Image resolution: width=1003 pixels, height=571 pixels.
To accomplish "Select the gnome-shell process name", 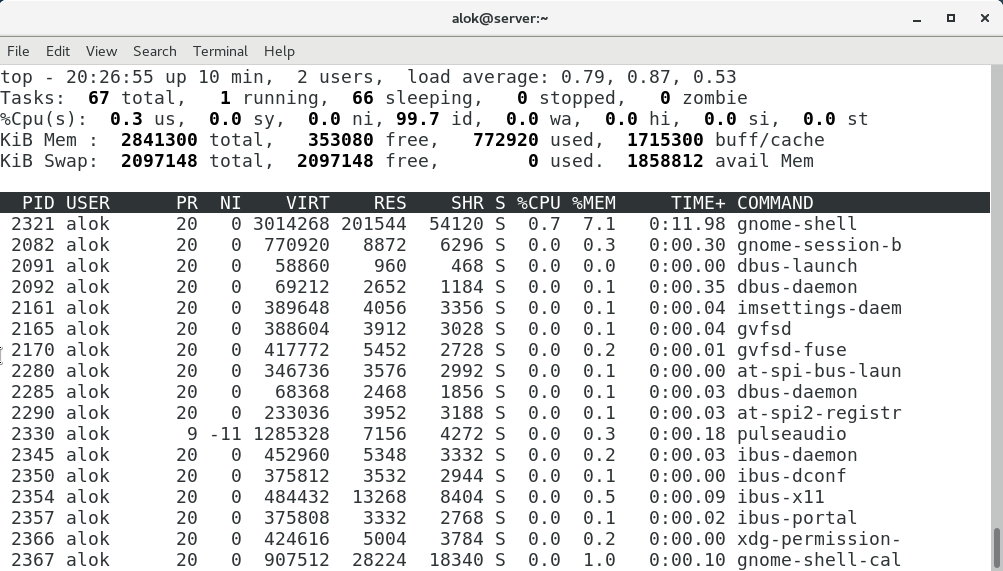I will click(797, 224).
